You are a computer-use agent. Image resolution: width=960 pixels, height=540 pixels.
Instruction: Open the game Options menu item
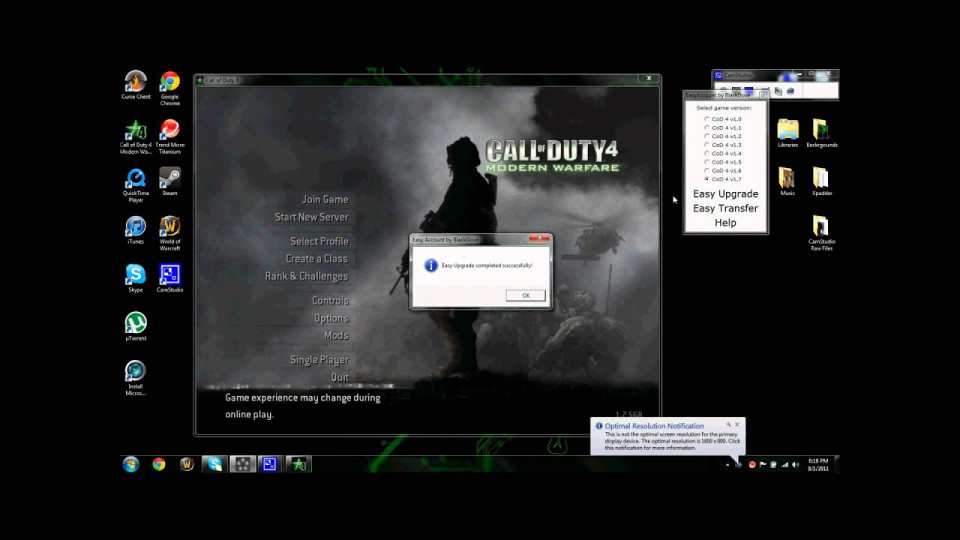[331, 318]
